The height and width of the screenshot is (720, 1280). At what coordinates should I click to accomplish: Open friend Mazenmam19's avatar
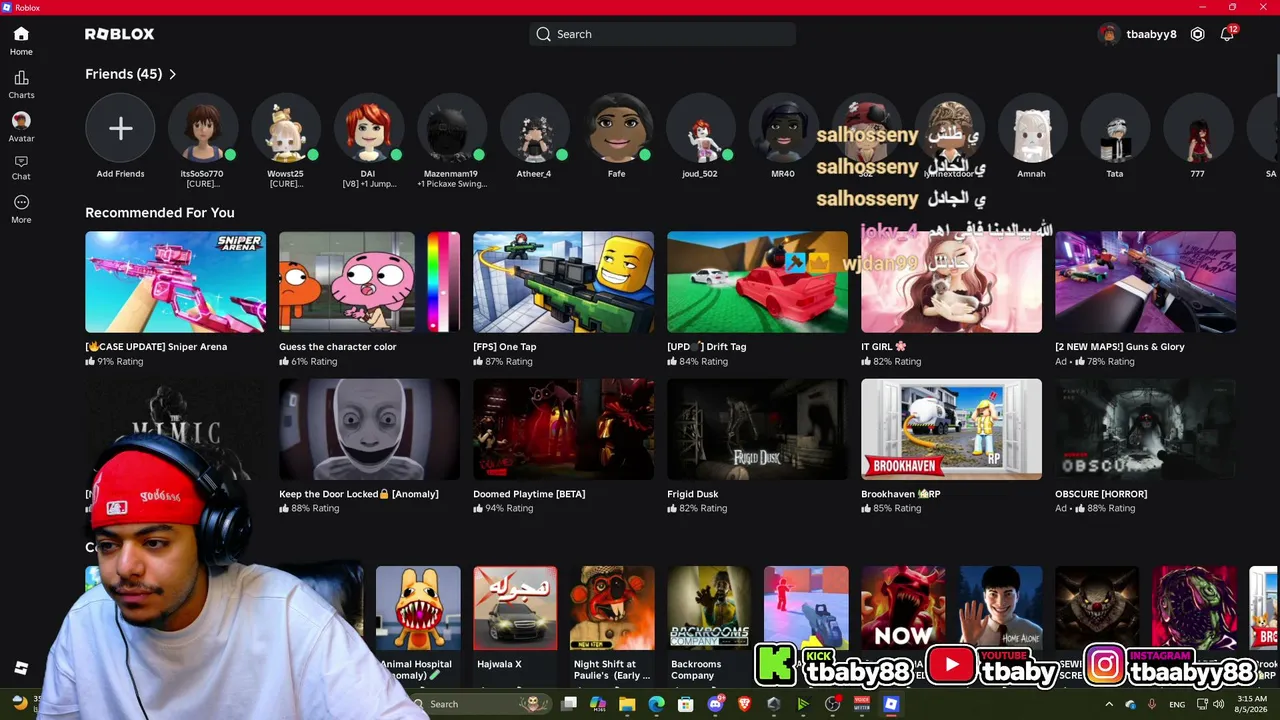tap(451, 128)
